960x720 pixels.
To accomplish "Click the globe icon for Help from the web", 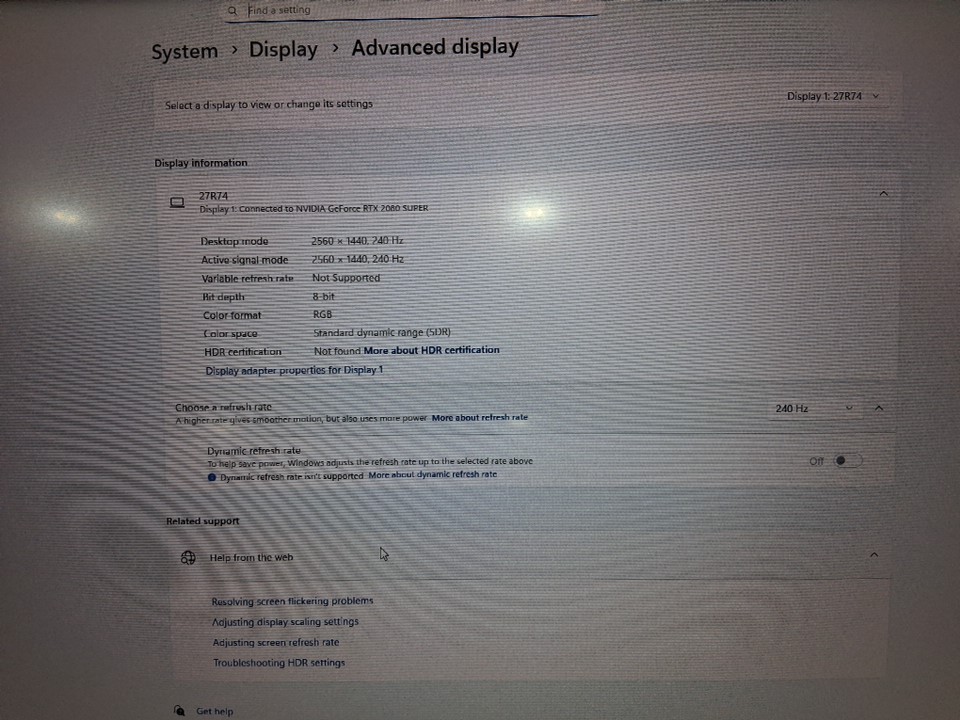I will (x=188, y=558).
